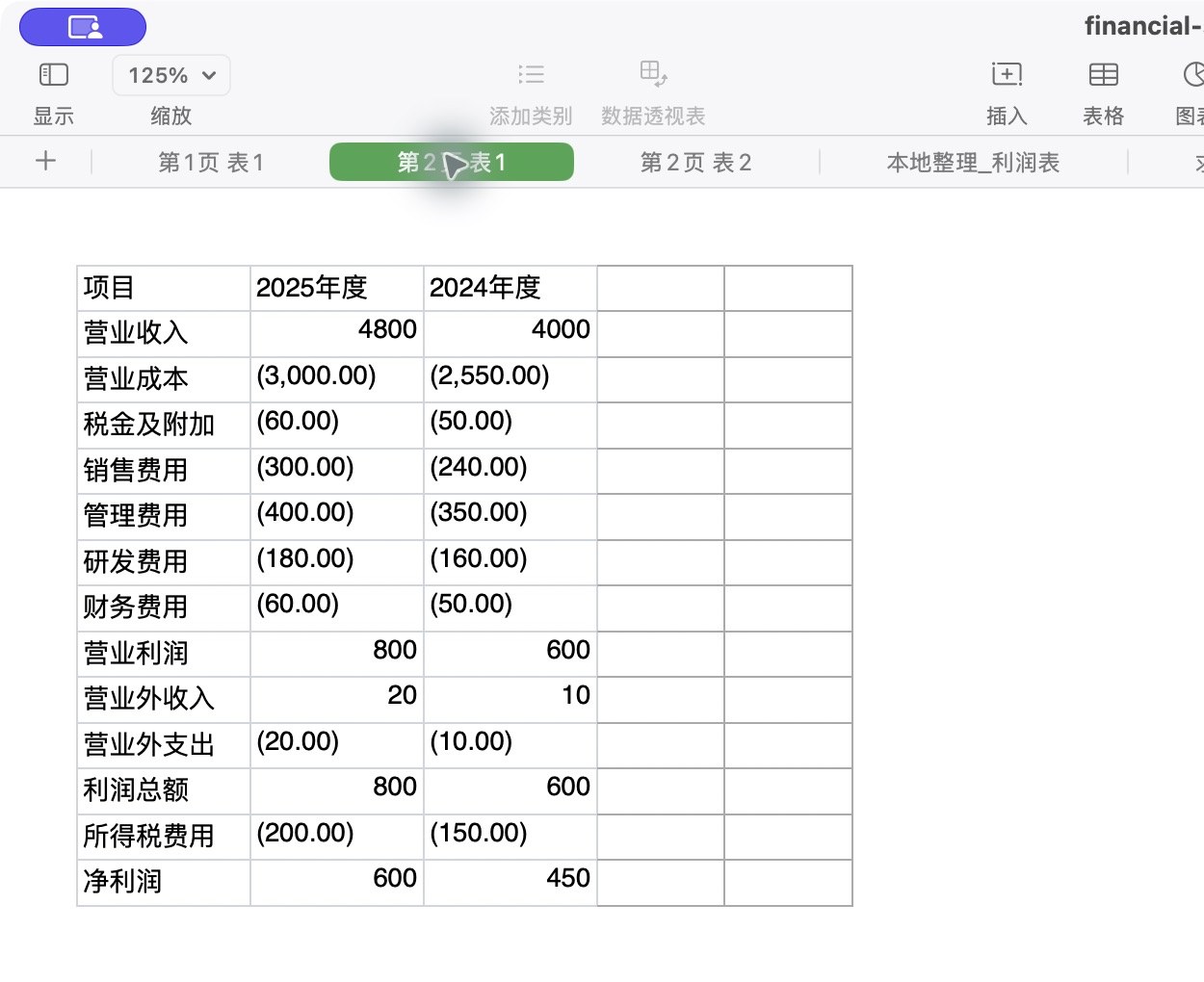Select cell showing (20.00)

337,746
